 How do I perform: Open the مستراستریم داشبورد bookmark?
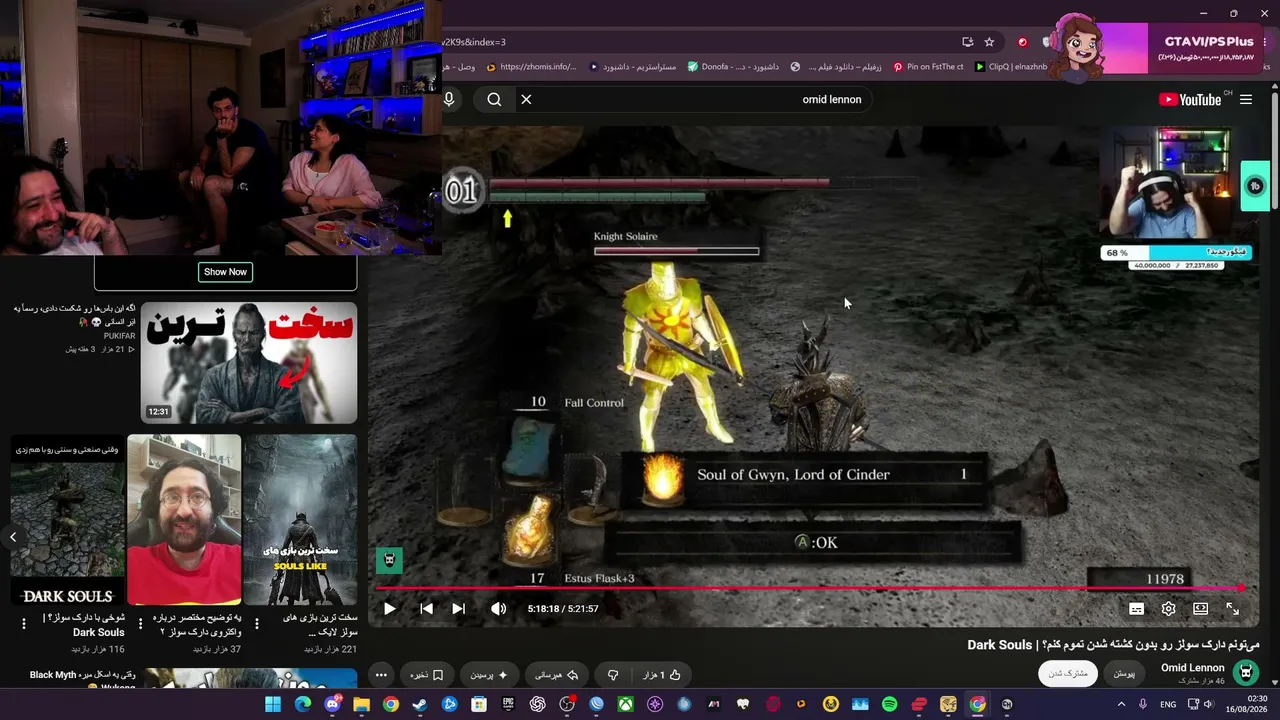[x=633, y=67]
